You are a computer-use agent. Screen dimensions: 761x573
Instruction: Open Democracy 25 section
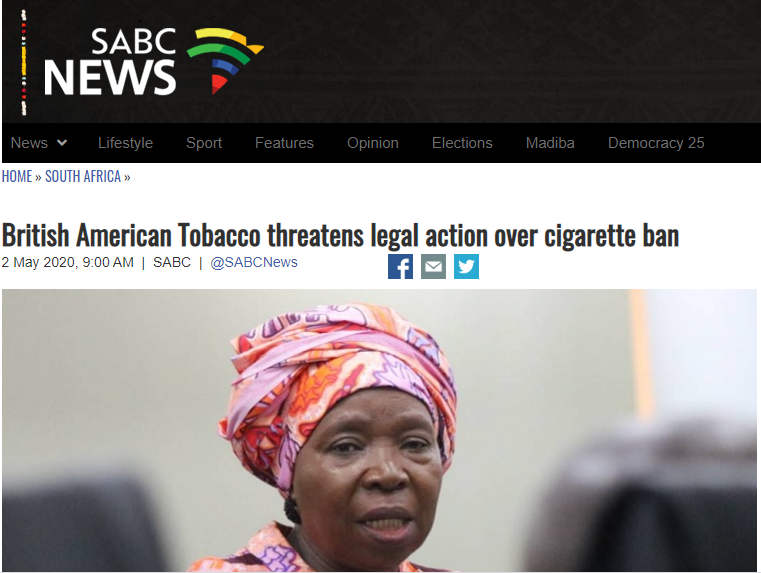click(656, 143)
